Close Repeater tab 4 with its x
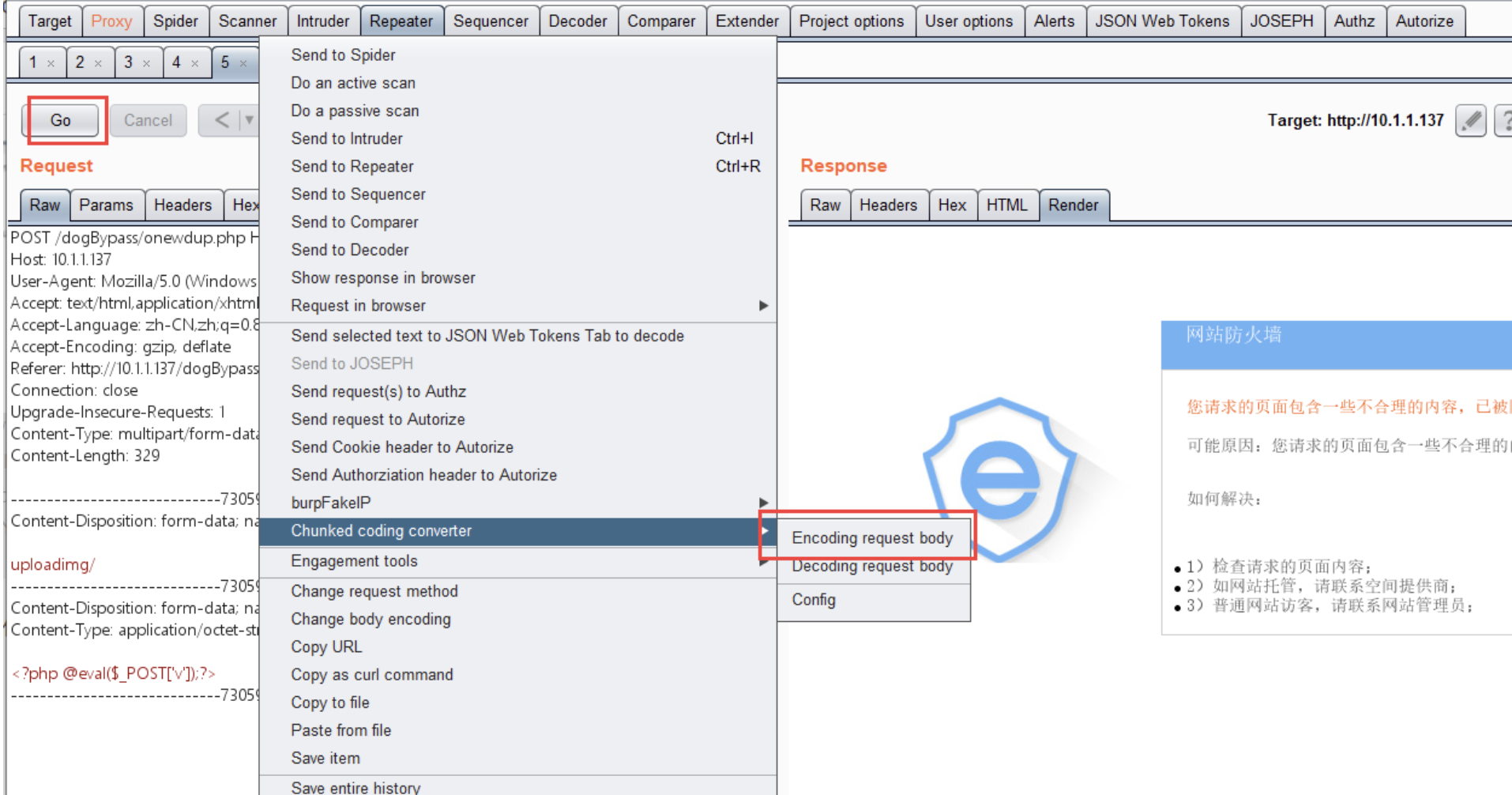The width and height of the screenshot is (1512, 795). coord(194,63)
